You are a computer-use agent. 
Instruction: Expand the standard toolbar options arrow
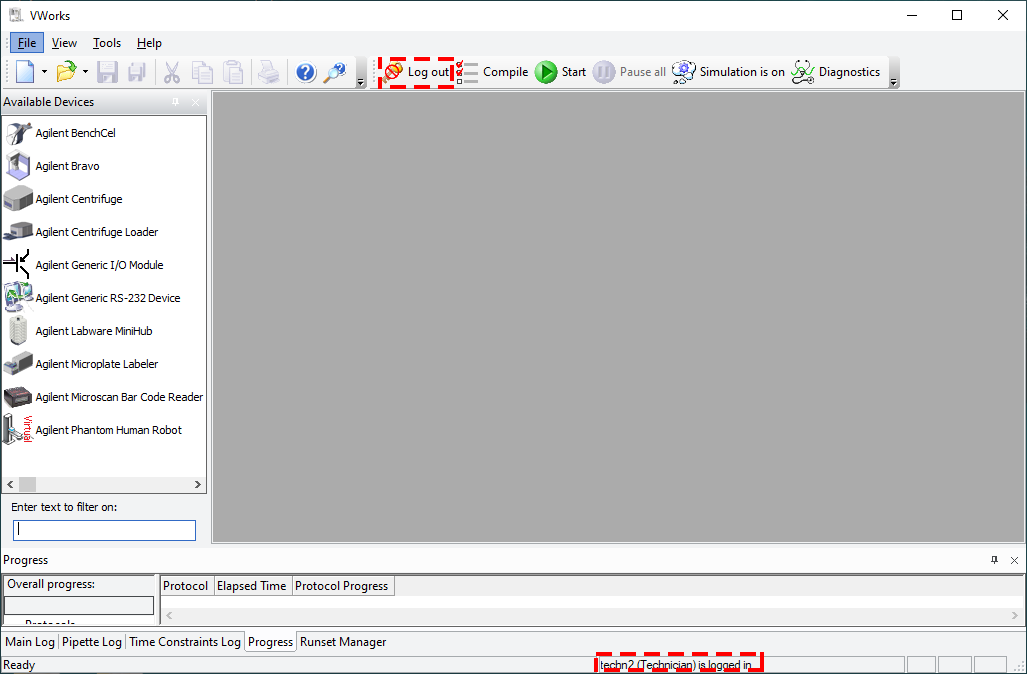[360, 82]
